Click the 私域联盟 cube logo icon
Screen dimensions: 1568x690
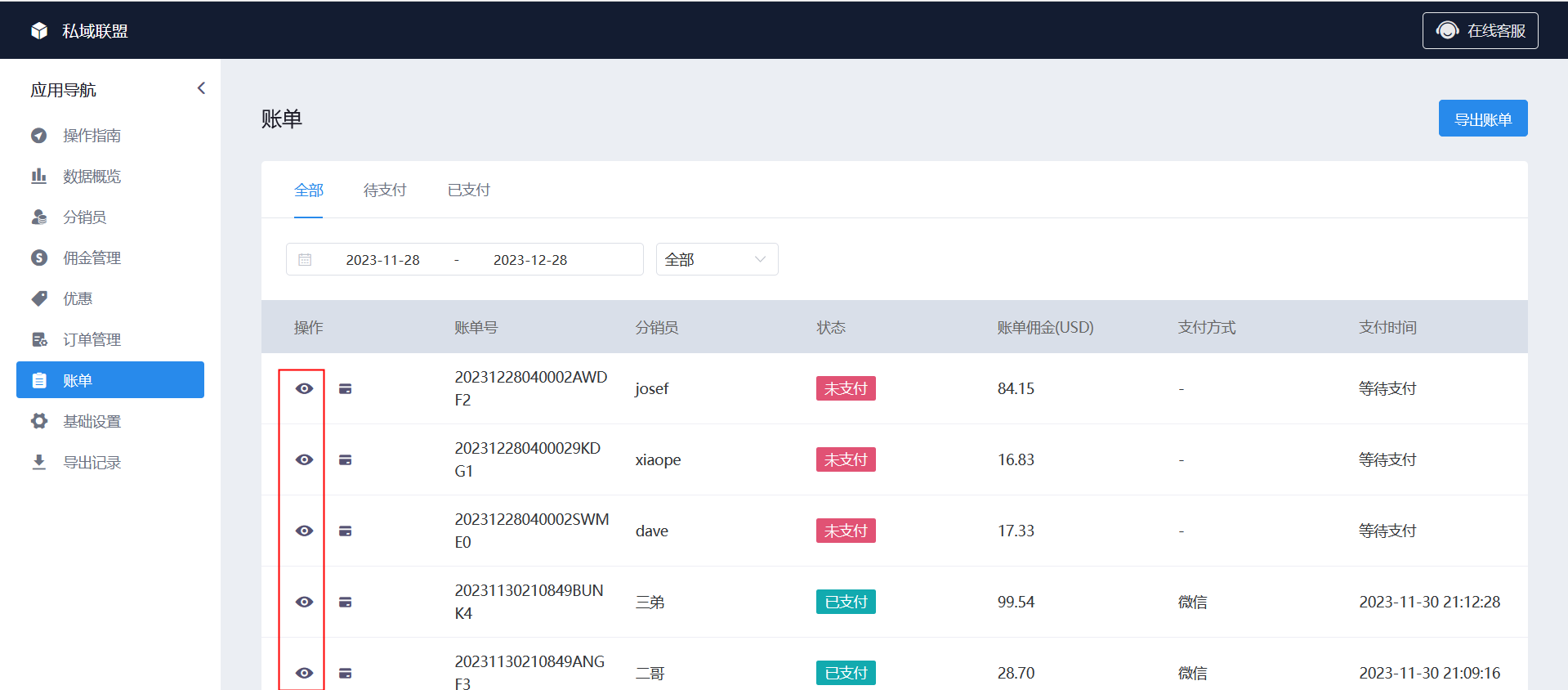click(39, 31)
